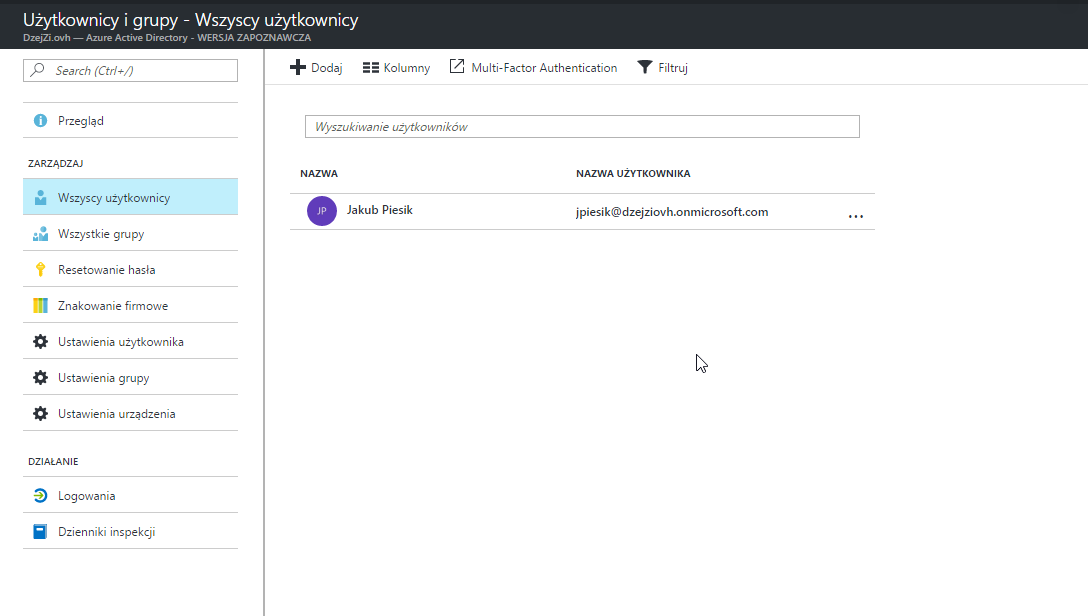The height and width of the screenshot is (616, 1088).
Task: Click the Resetowanie hasła key icon
Action: tap(40, 270)
